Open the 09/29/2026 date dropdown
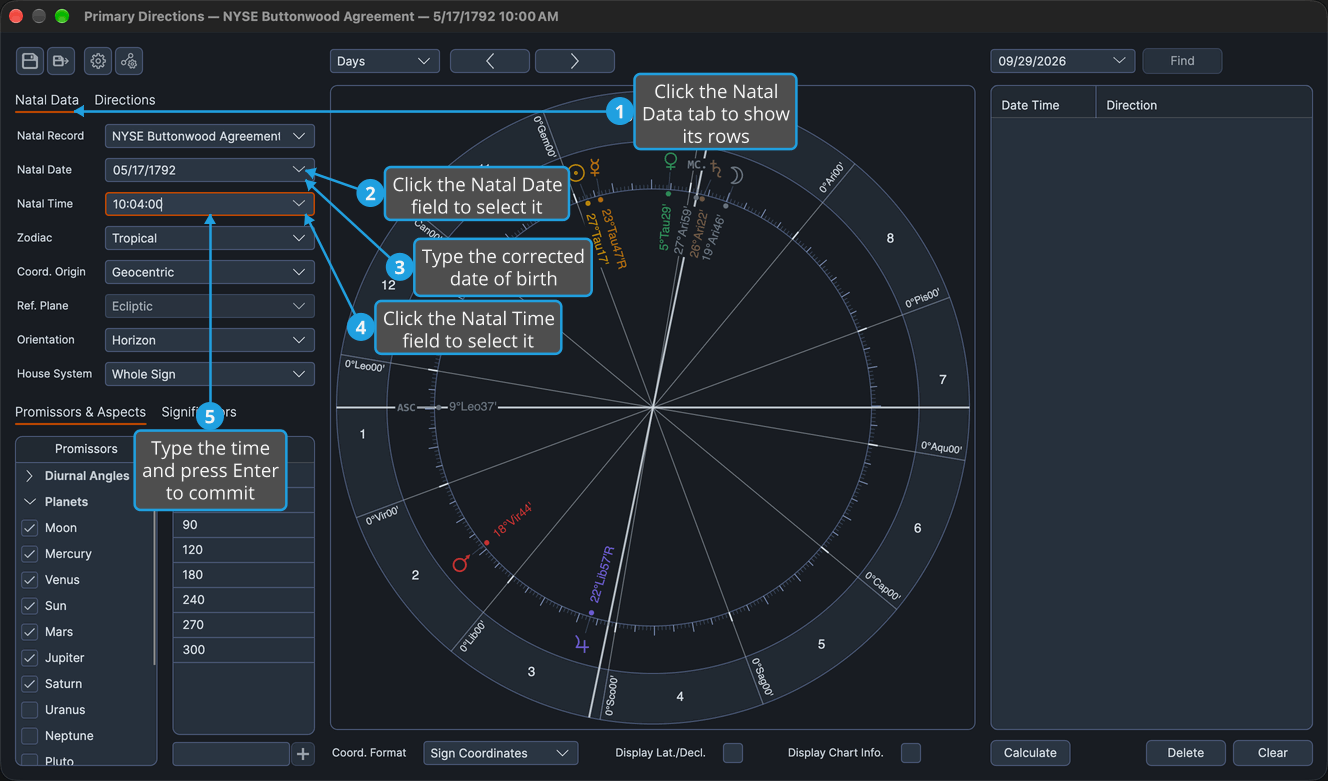This screenshot has height=781, width=1328. (x=1062, y=61)
